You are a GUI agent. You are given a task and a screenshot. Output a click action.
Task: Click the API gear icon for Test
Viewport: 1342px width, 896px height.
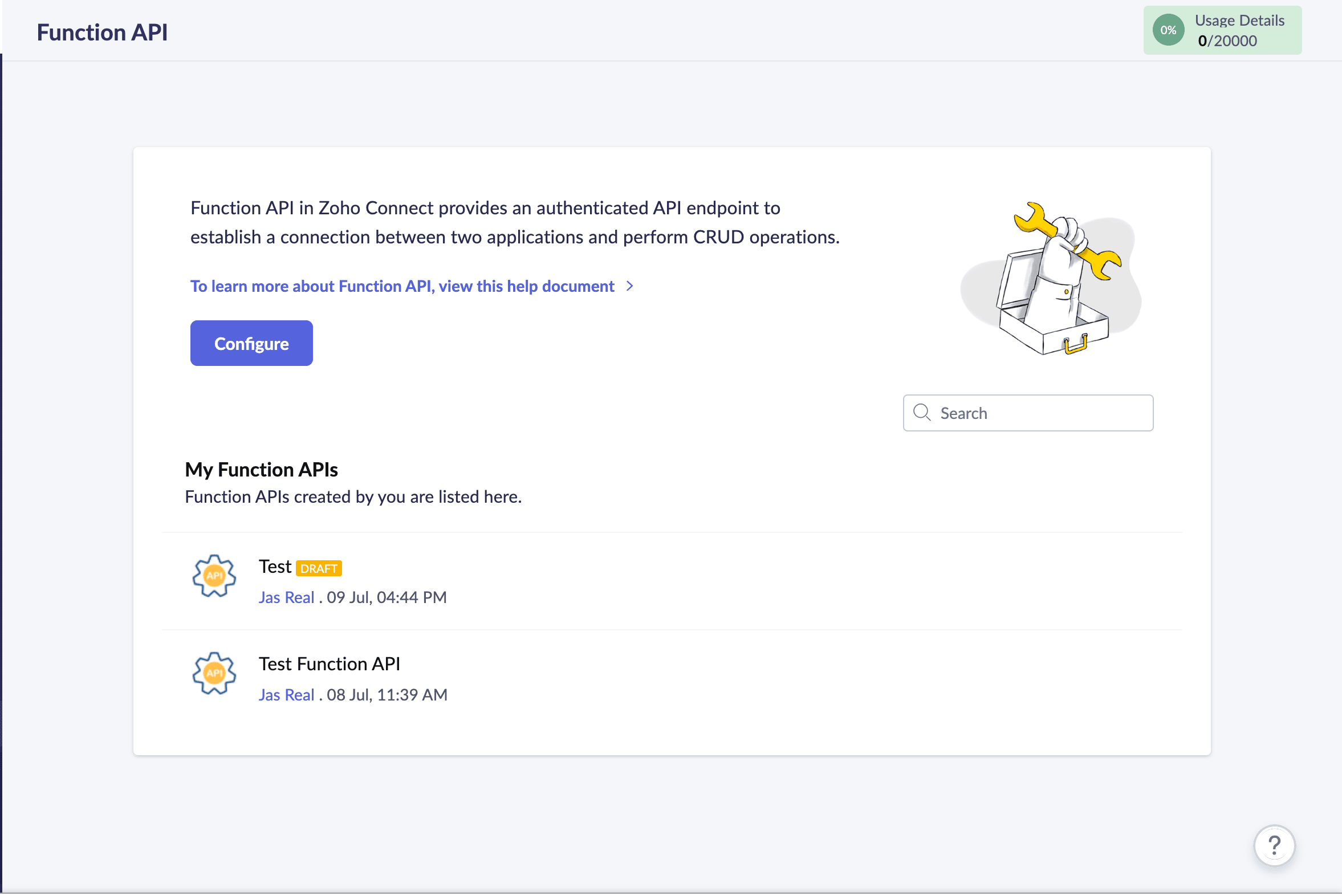coord(214,577)
